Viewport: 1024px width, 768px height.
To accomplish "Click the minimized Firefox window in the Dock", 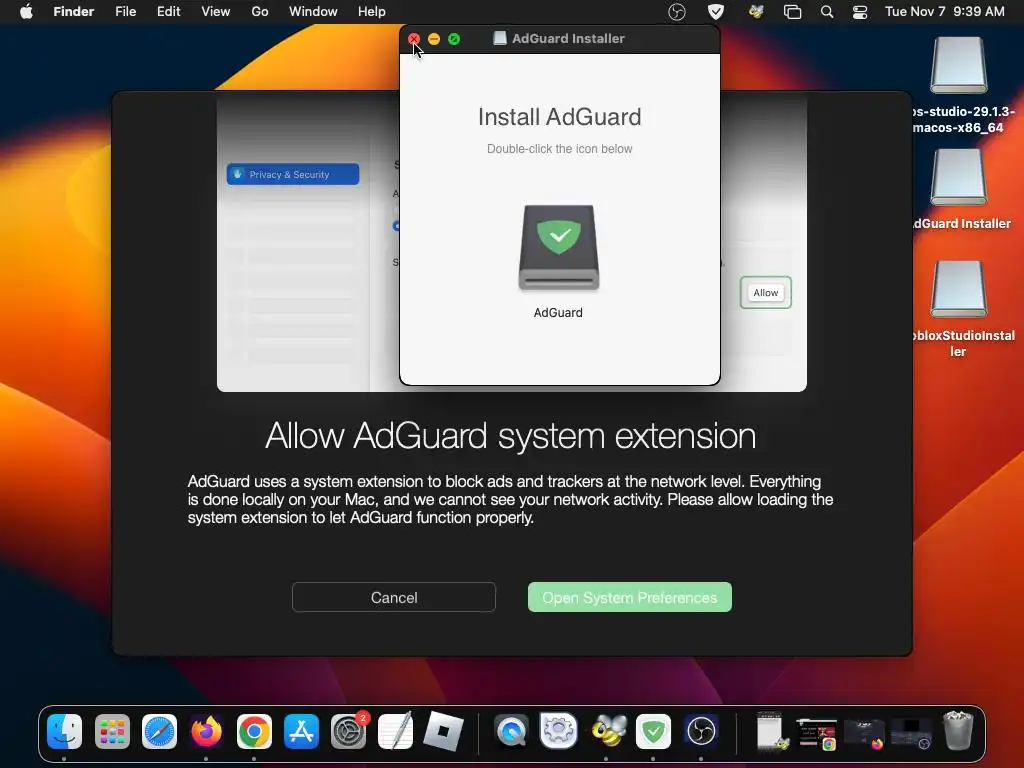I will point(864,733).
